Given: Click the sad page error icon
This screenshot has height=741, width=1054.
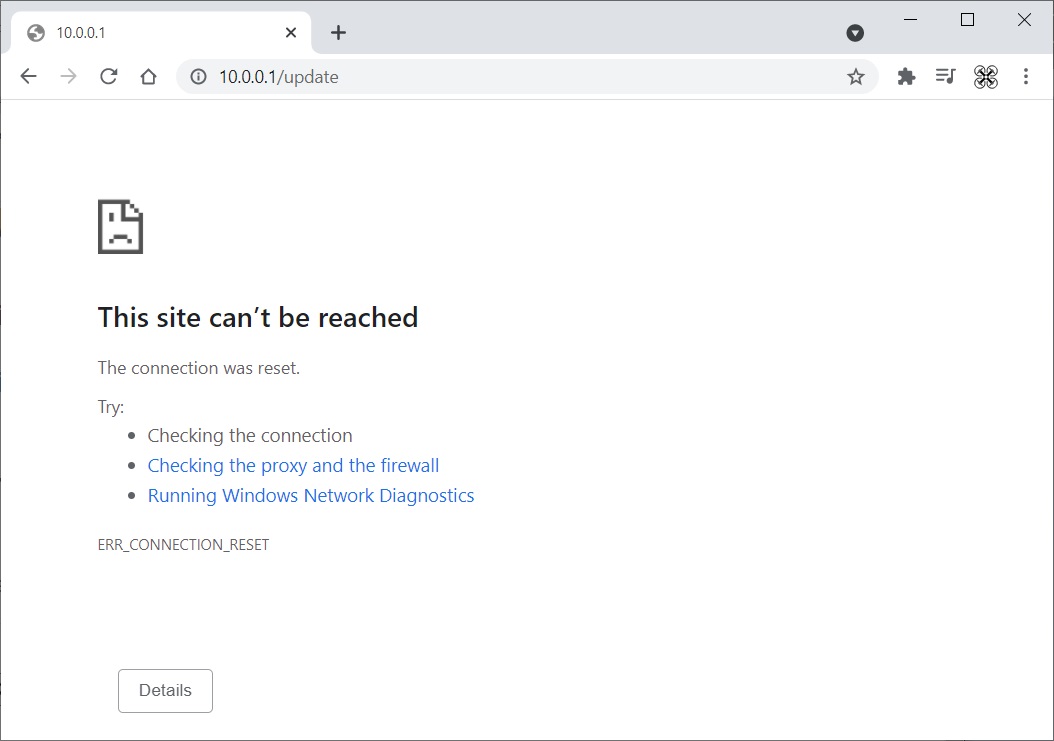Looking at the screenshot, I should (x=120, y=227).
